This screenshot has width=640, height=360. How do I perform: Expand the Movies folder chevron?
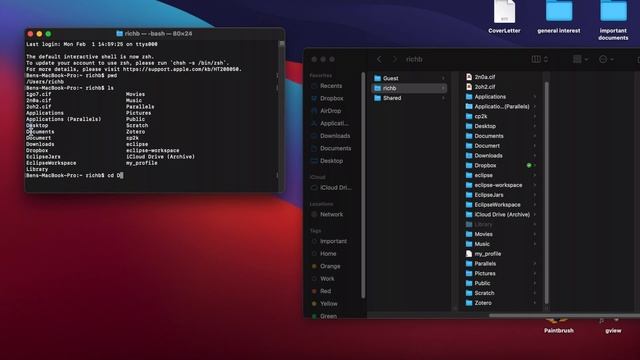pos(534,234)
